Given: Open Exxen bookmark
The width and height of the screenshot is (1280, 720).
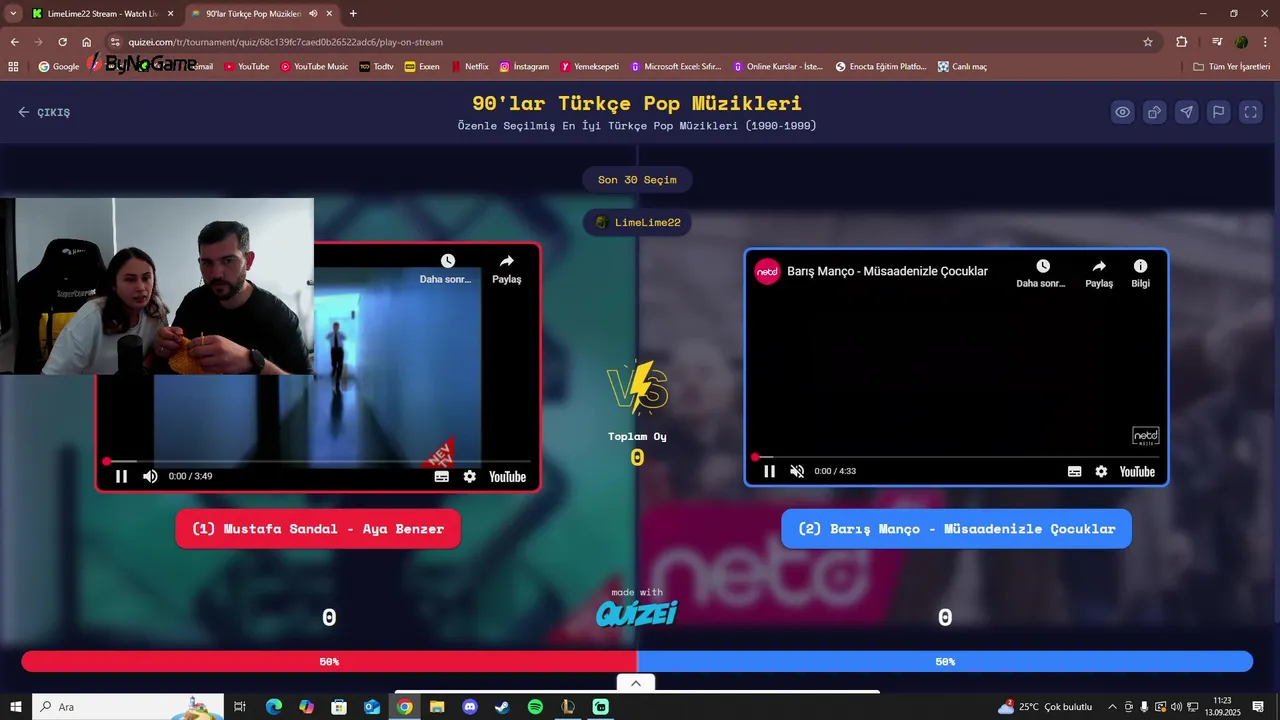Looking at the screenshot, I should point(422,66).
